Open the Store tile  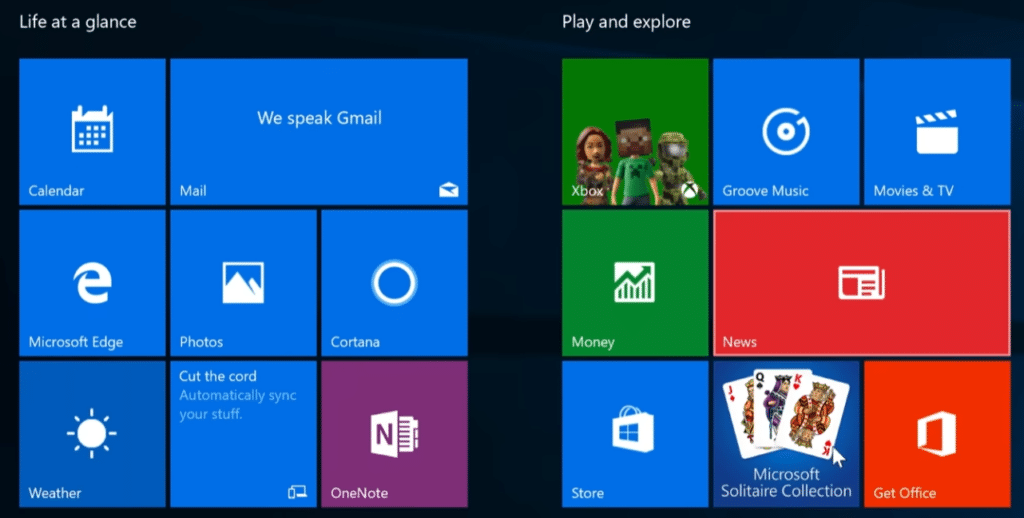(635, 434)
